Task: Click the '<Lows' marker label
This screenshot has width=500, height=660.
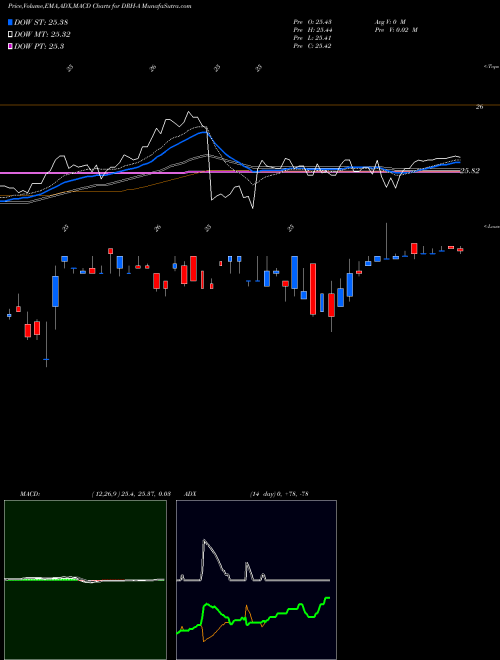Action: pos(492,226)
